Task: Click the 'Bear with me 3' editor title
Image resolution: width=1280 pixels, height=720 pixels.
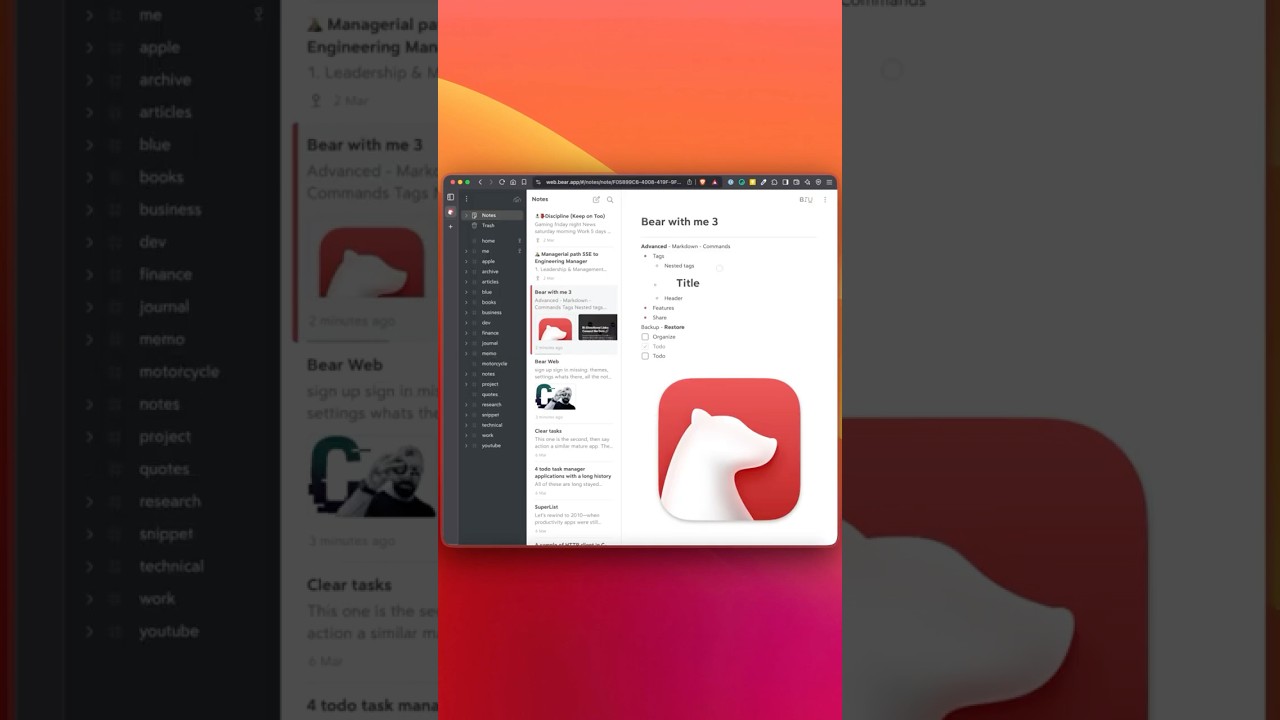Action: pos(679,222)
